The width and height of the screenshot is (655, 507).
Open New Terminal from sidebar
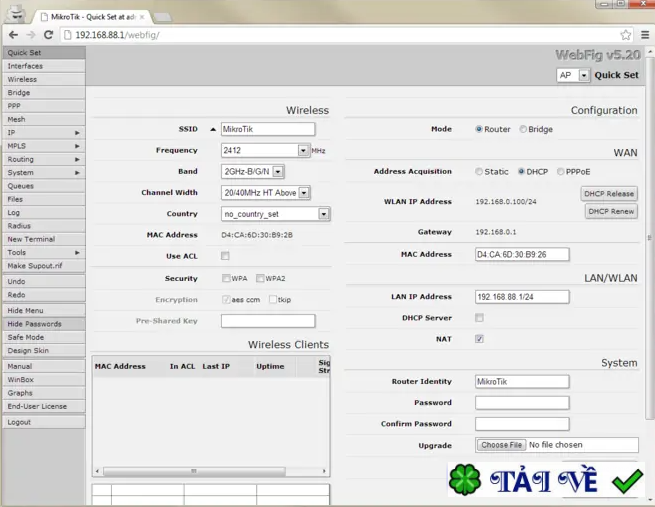point(42,239)
